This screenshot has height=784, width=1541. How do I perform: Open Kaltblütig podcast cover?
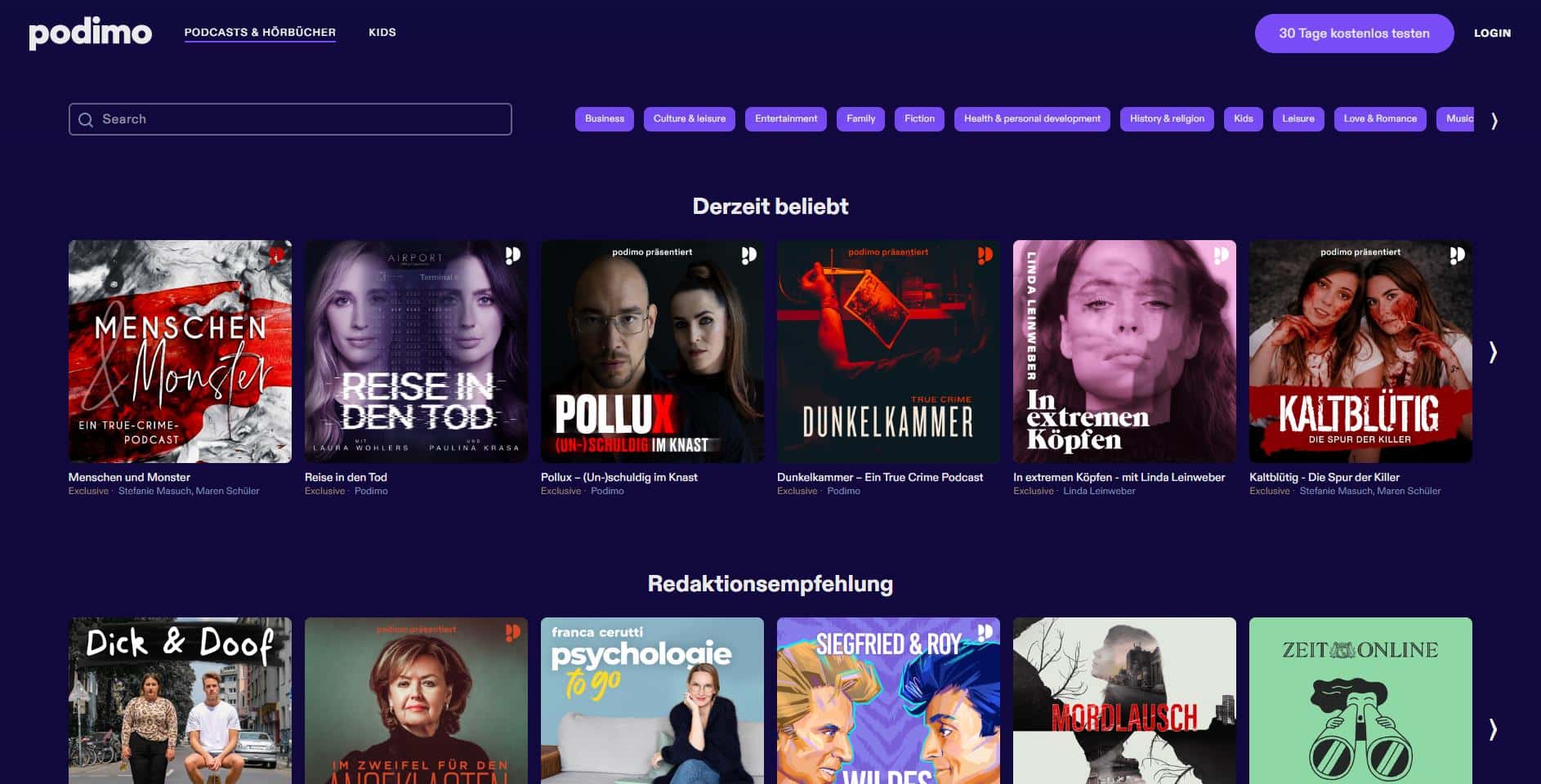[1360, 351]
